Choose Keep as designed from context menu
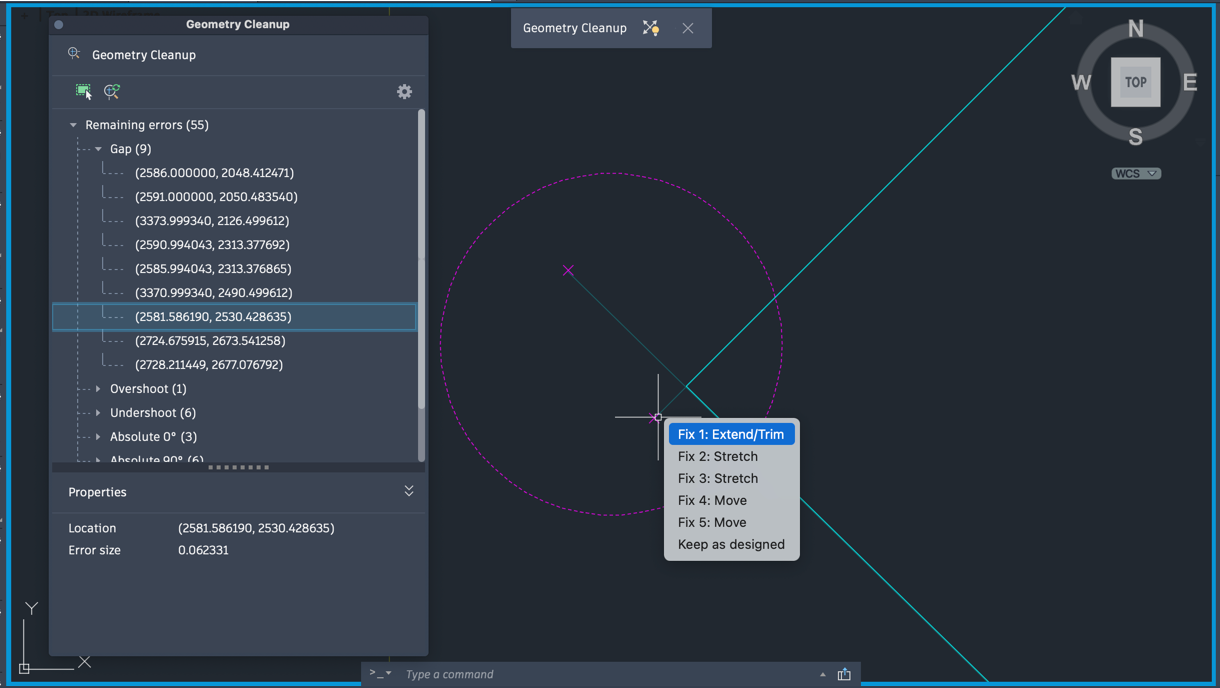The height and width of the screenshot is (688, 1220). click(731, 544)
